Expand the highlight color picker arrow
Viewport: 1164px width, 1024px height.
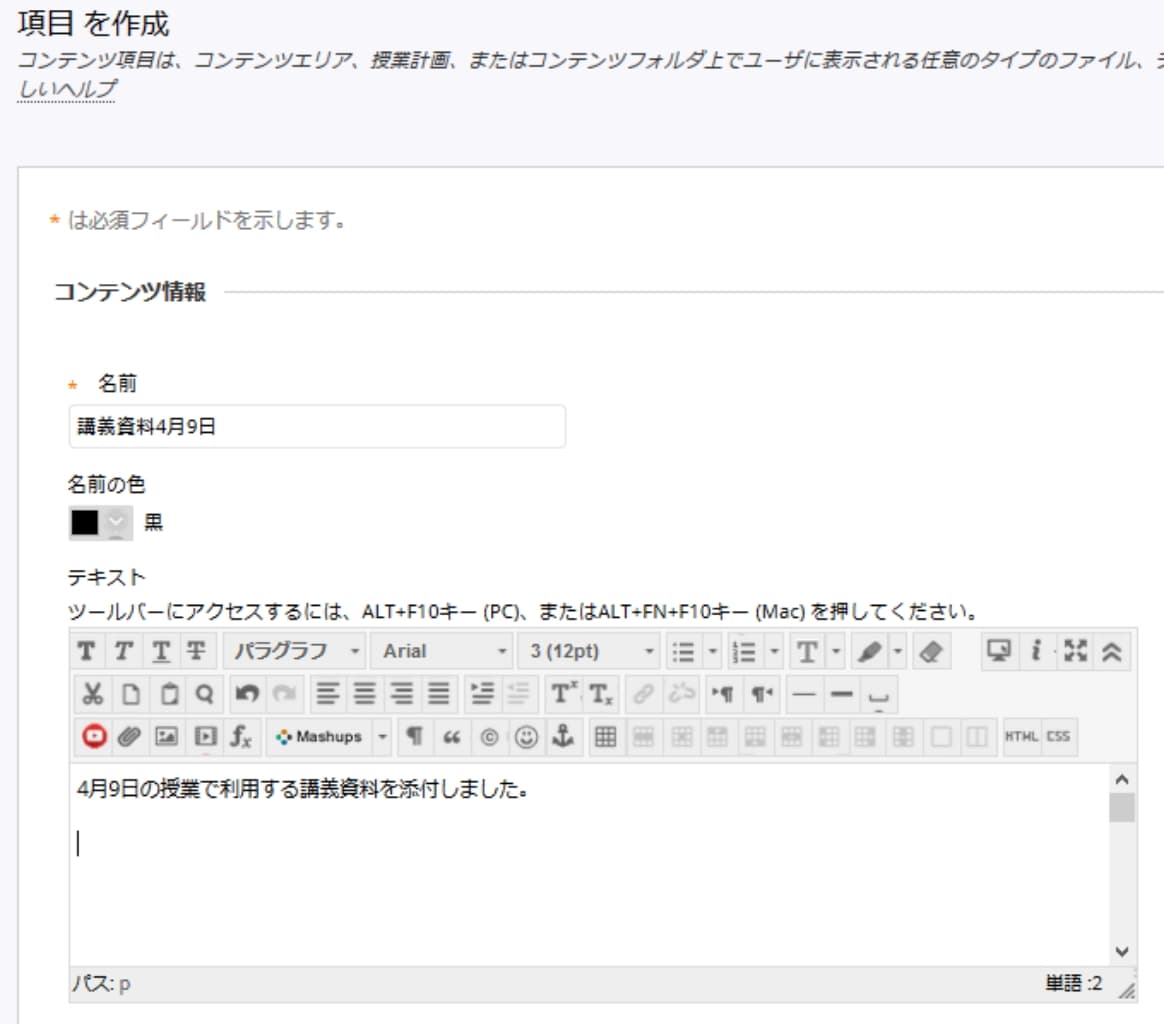(x=898, y=652)
